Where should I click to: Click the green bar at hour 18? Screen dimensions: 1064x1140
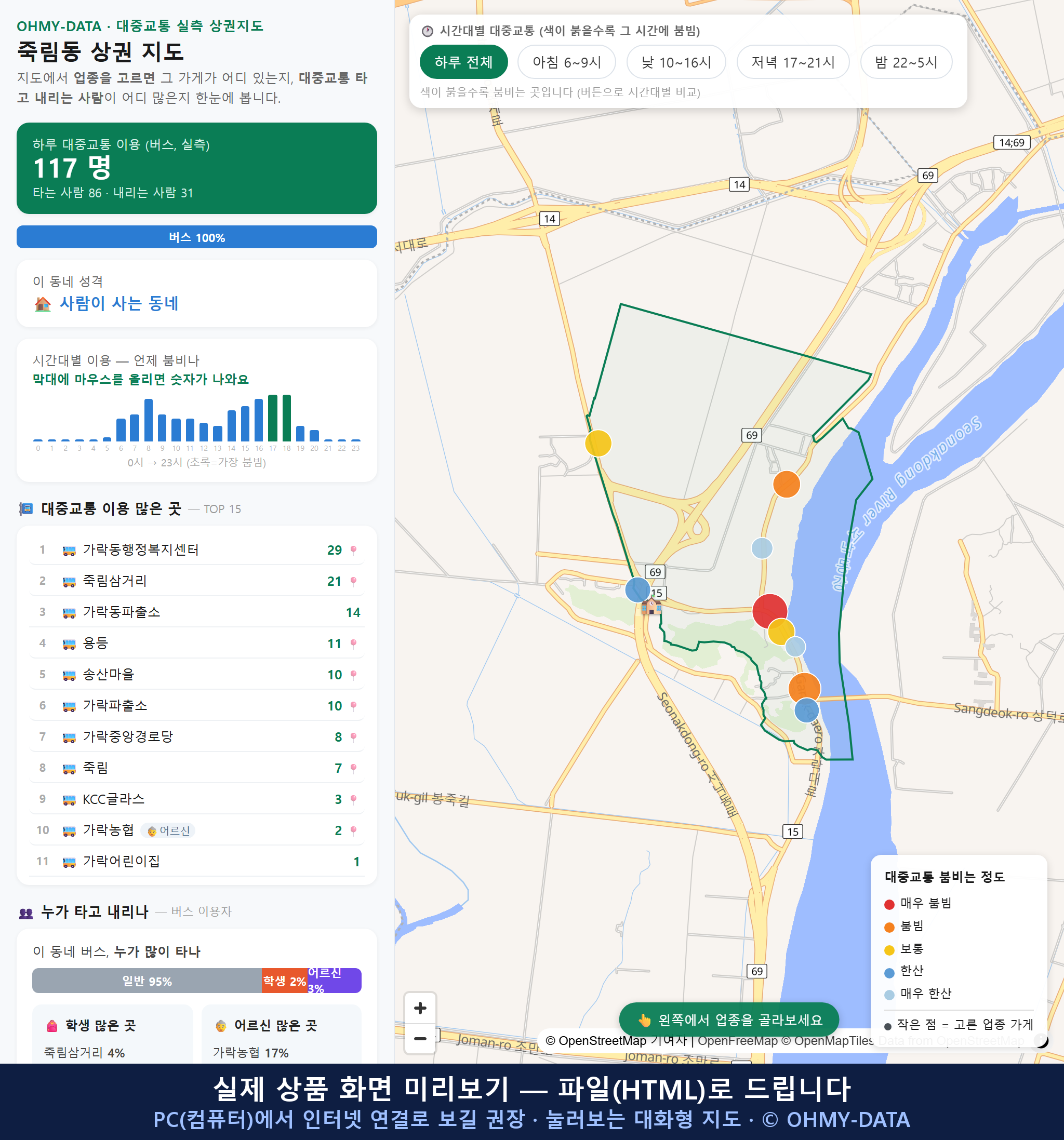[x=287, y=418]
